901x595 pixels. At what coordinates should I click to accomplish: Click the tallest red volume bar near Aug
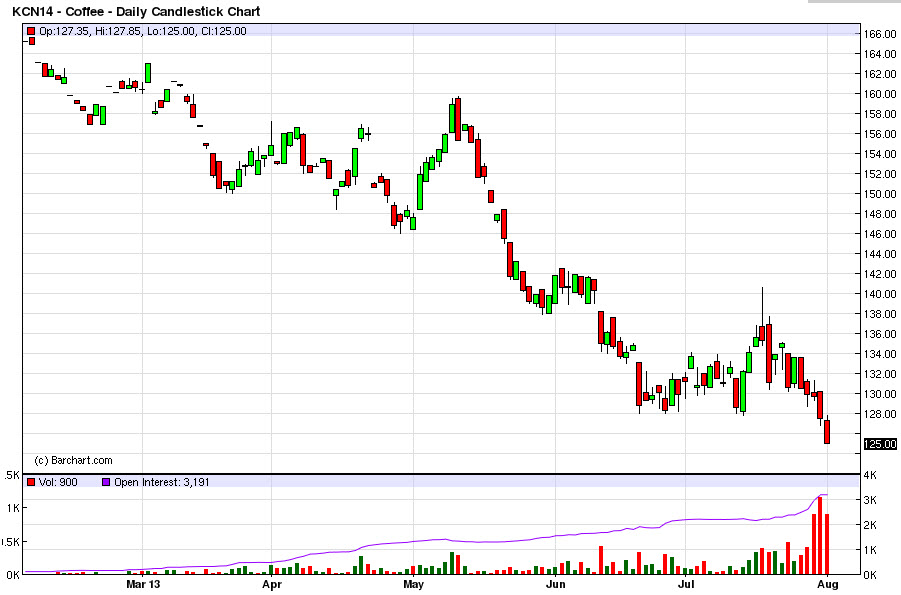821,536
